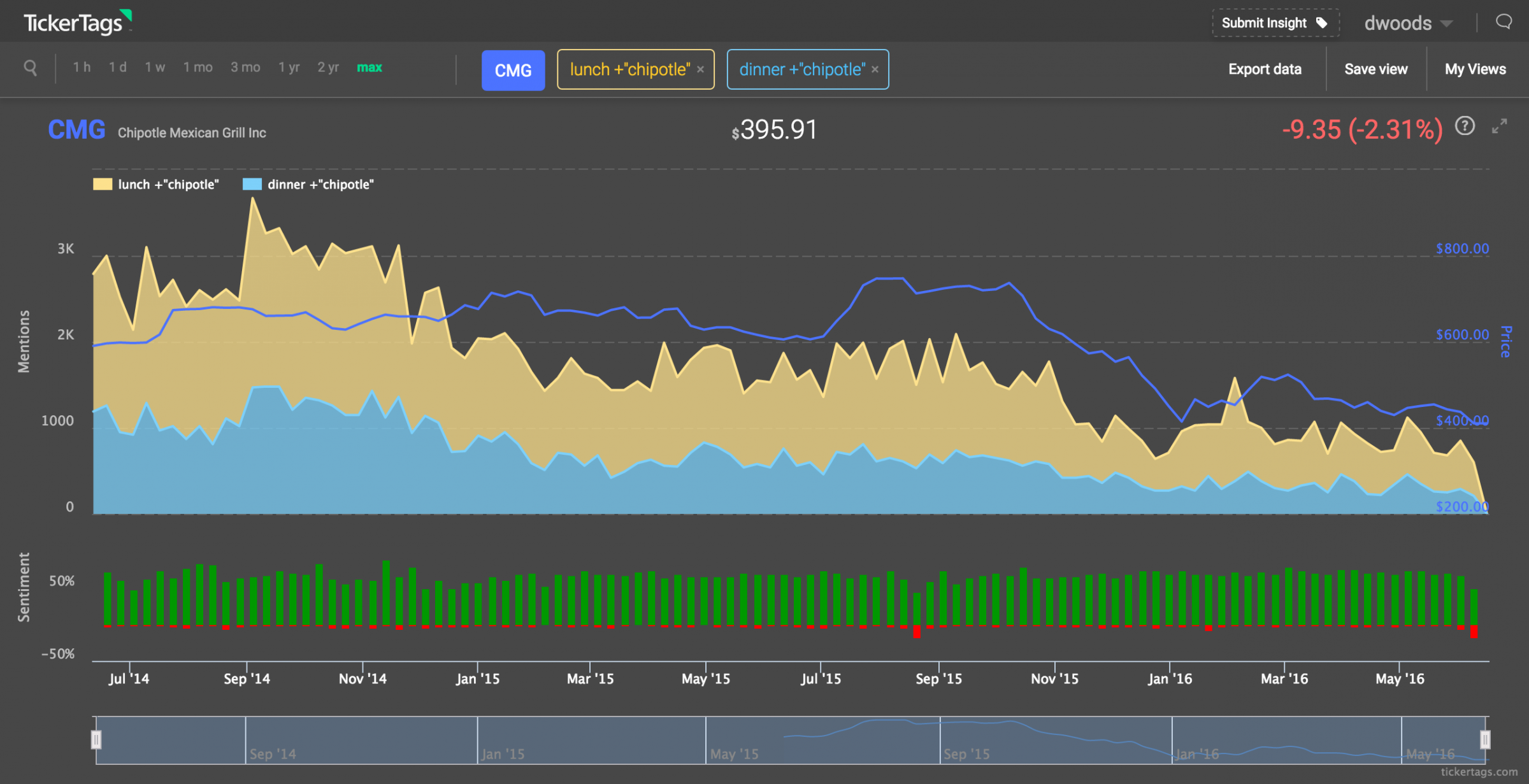The width and height of the screenshot is (1529, 784).
Task: Click the navigator at Sep '15
Action: (x=966, y=754)
